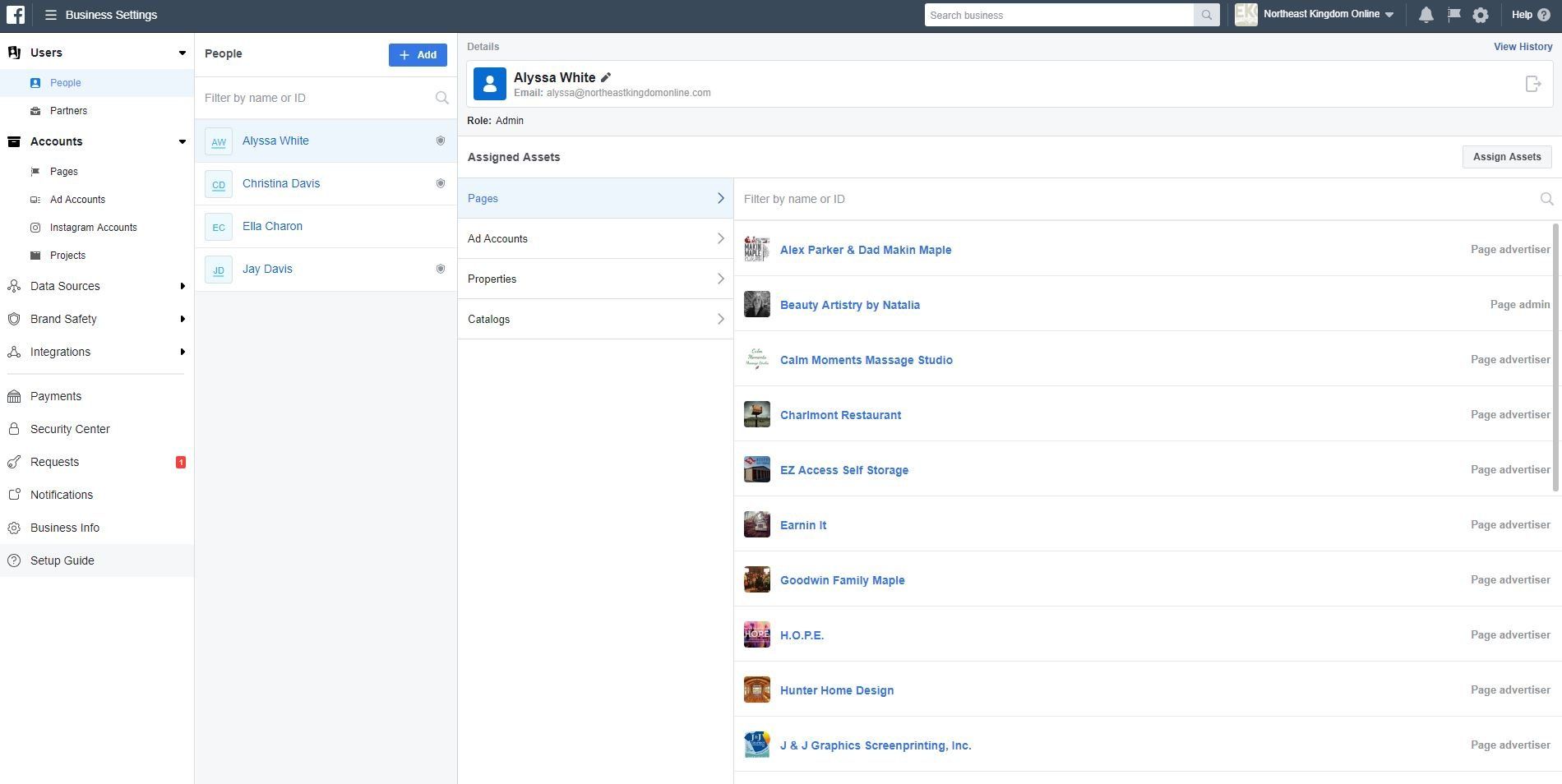1562x784 pixels.
Task: Expand the Integrations section arrow
Action: pos(183,352)
